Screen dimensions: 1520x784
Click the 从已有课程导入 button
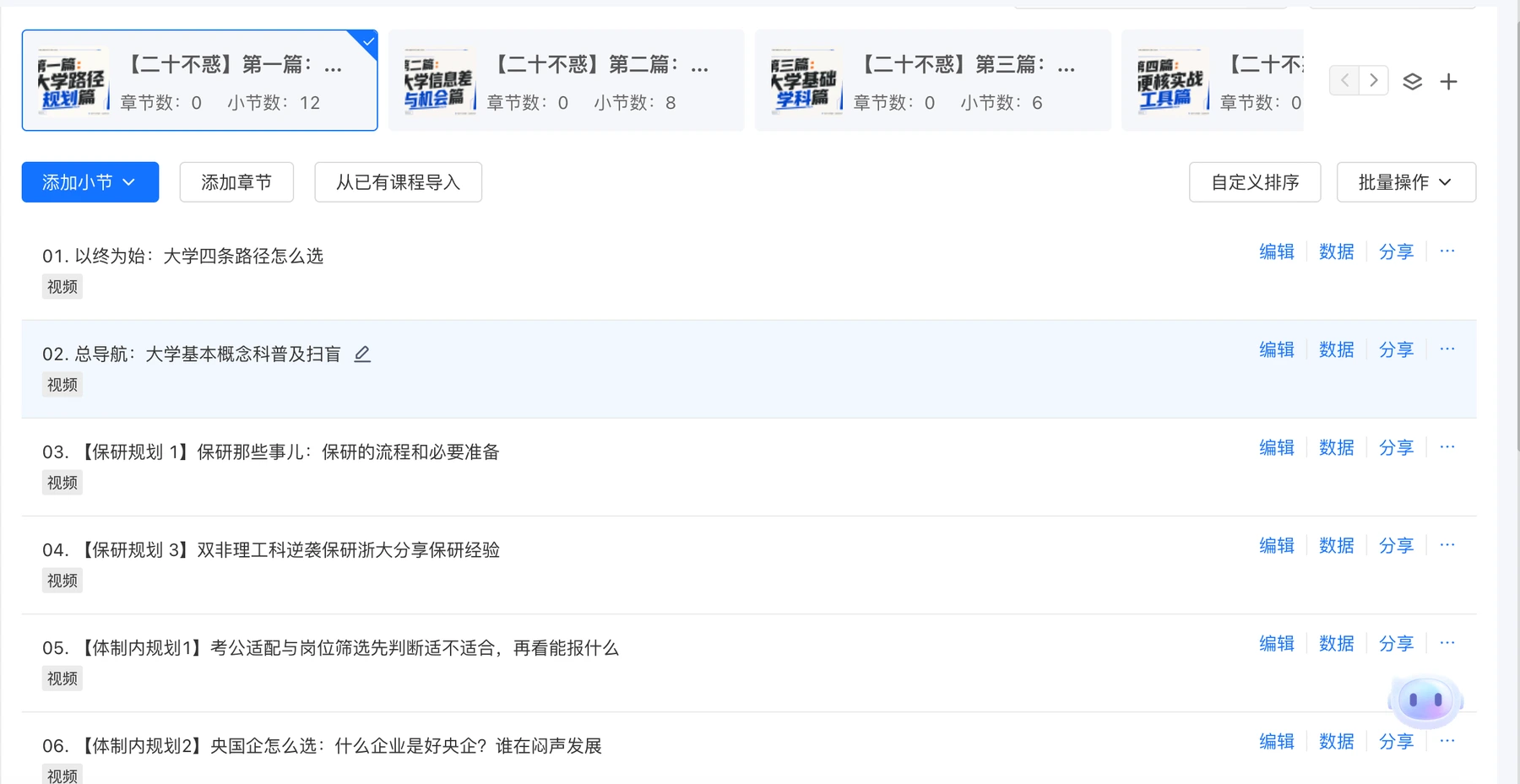pos(398,182)
